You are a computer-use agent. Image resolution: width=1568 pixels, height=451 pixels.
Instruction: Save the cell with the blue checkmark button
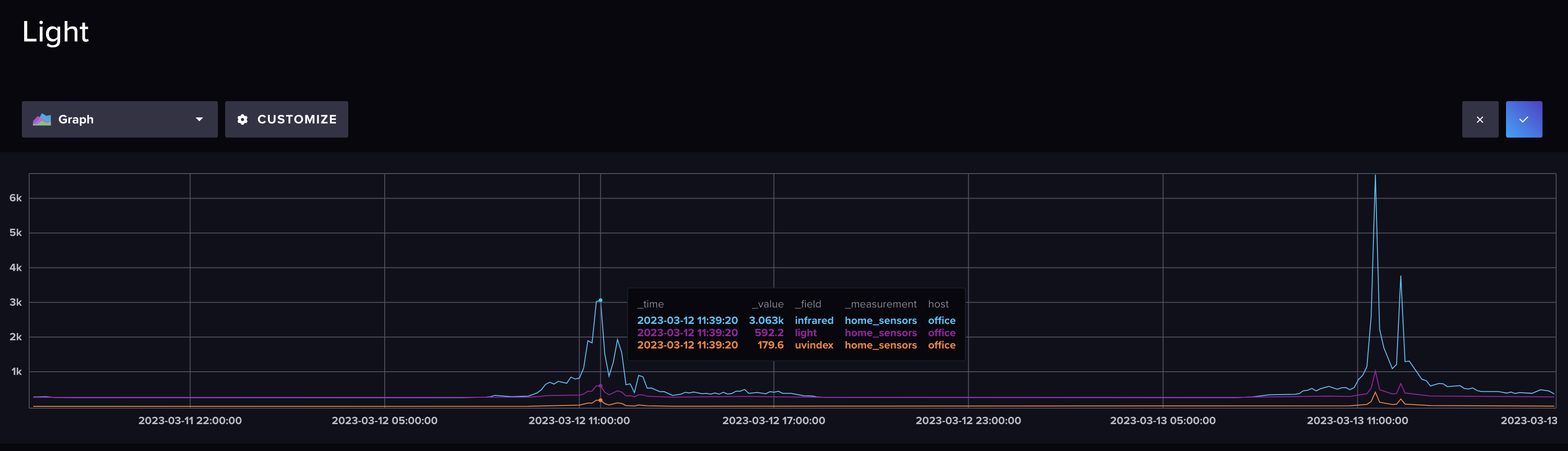(1524, 119)
